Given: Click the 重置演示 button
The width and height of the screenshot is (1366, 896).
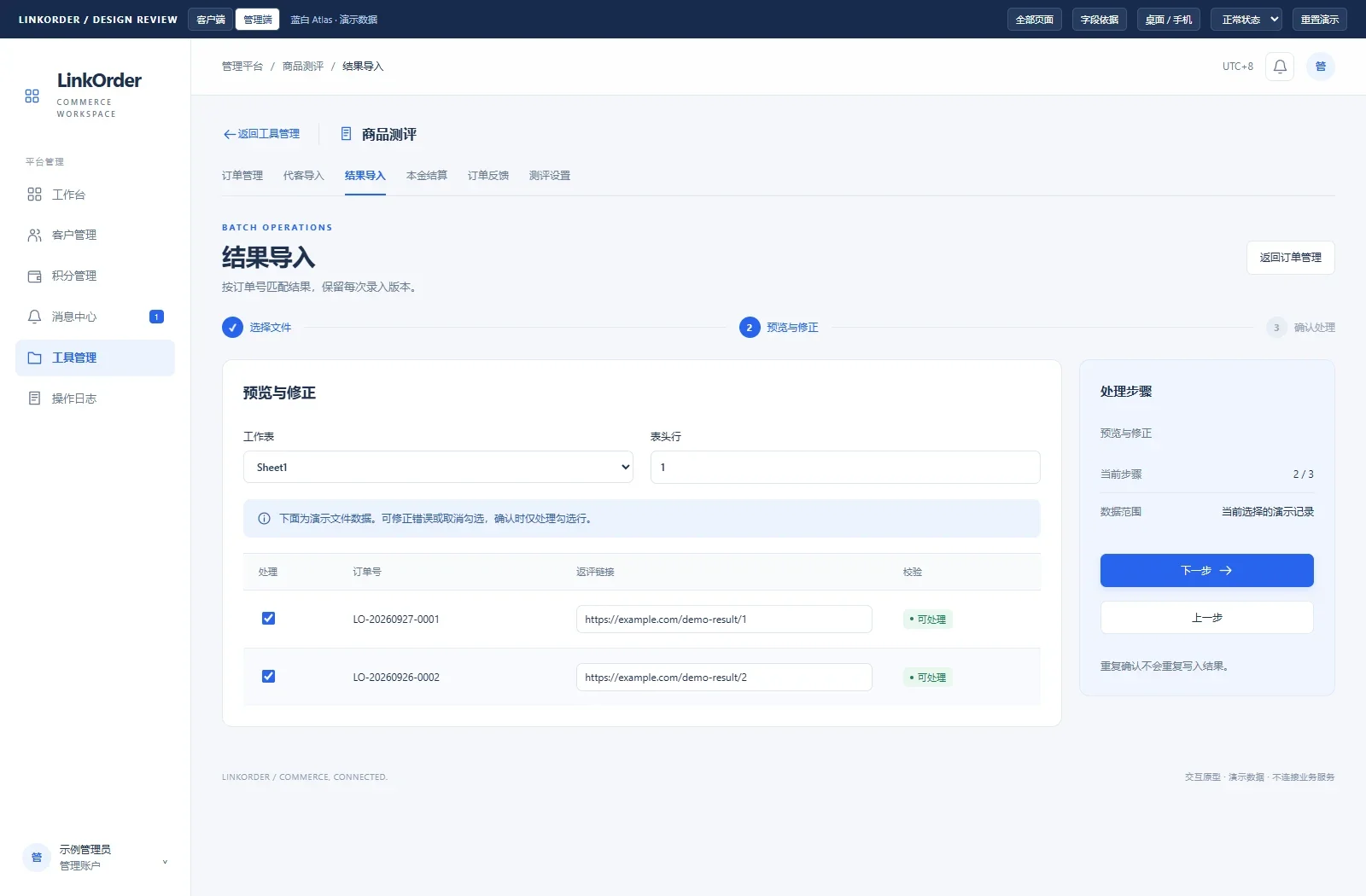Looking at the screenshot, I should (1320, 20).
